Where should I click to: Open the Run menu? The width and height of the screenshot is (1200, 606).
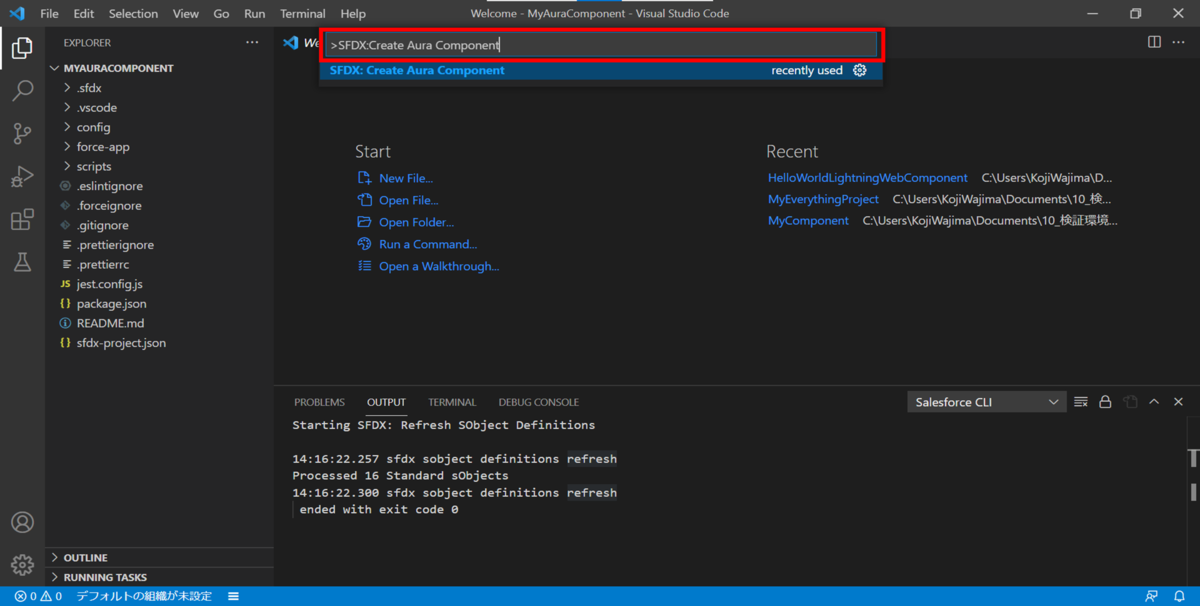(255, 14)
